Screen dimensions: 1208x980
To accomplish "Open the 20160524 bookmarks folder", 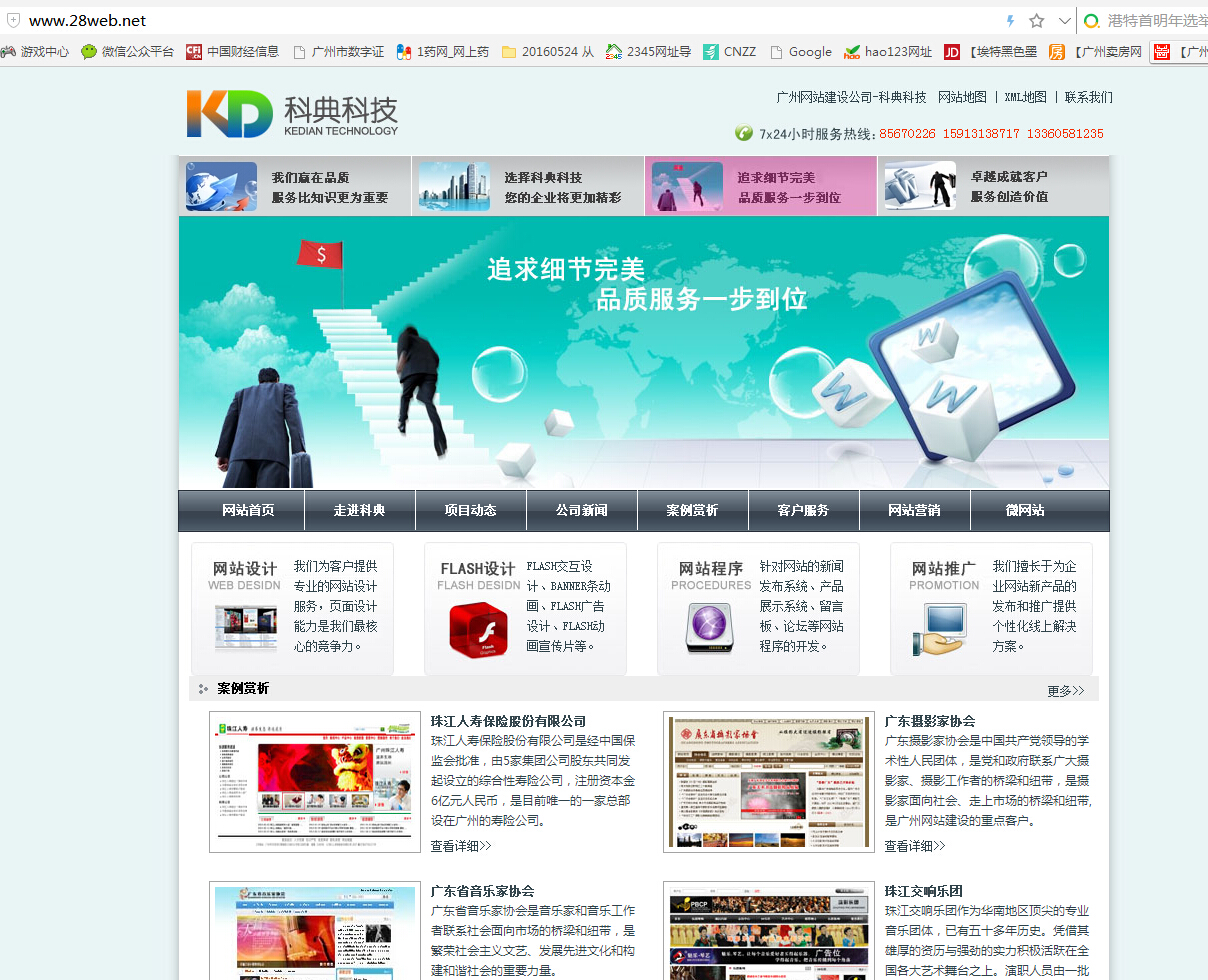I will pos(548,52).
